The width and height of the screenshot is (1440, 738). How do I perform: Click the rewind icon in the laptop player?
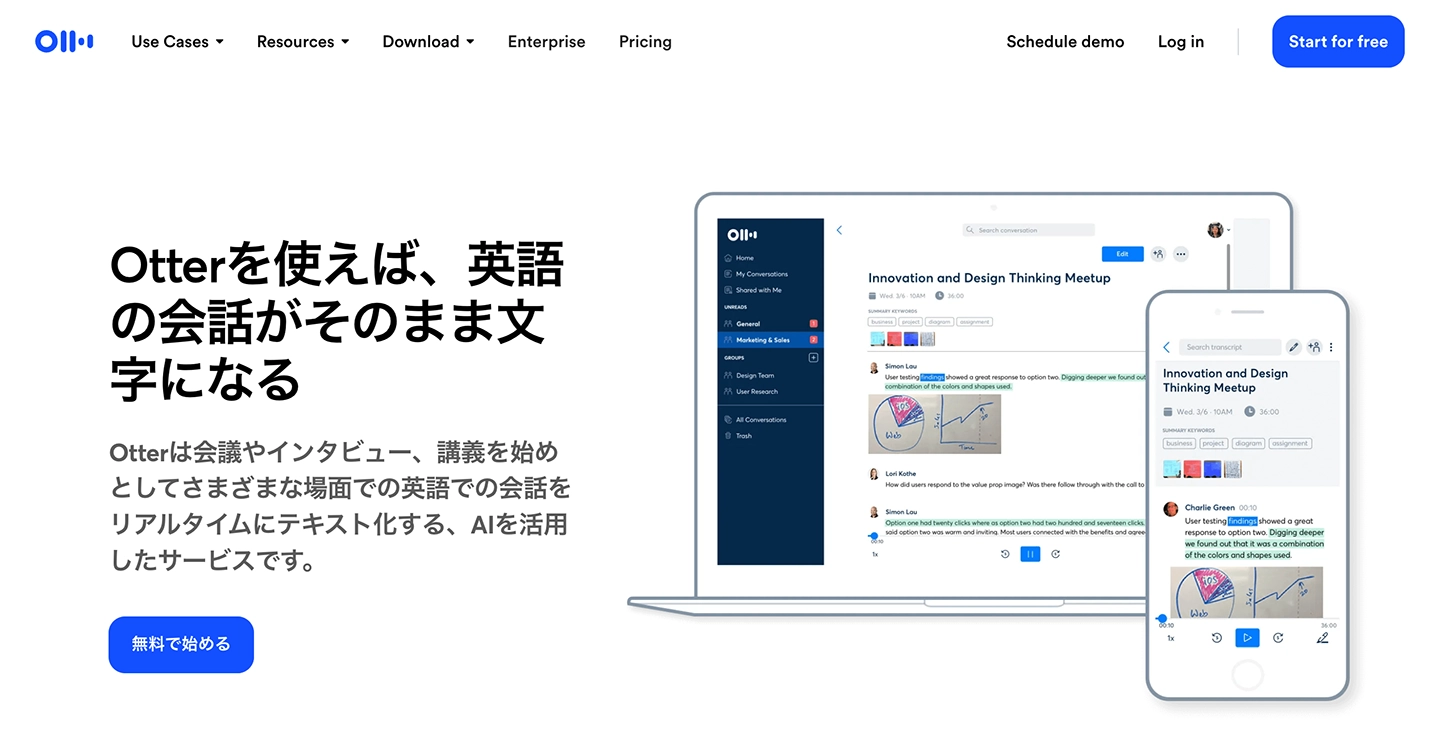click(x=1005, y=554)
